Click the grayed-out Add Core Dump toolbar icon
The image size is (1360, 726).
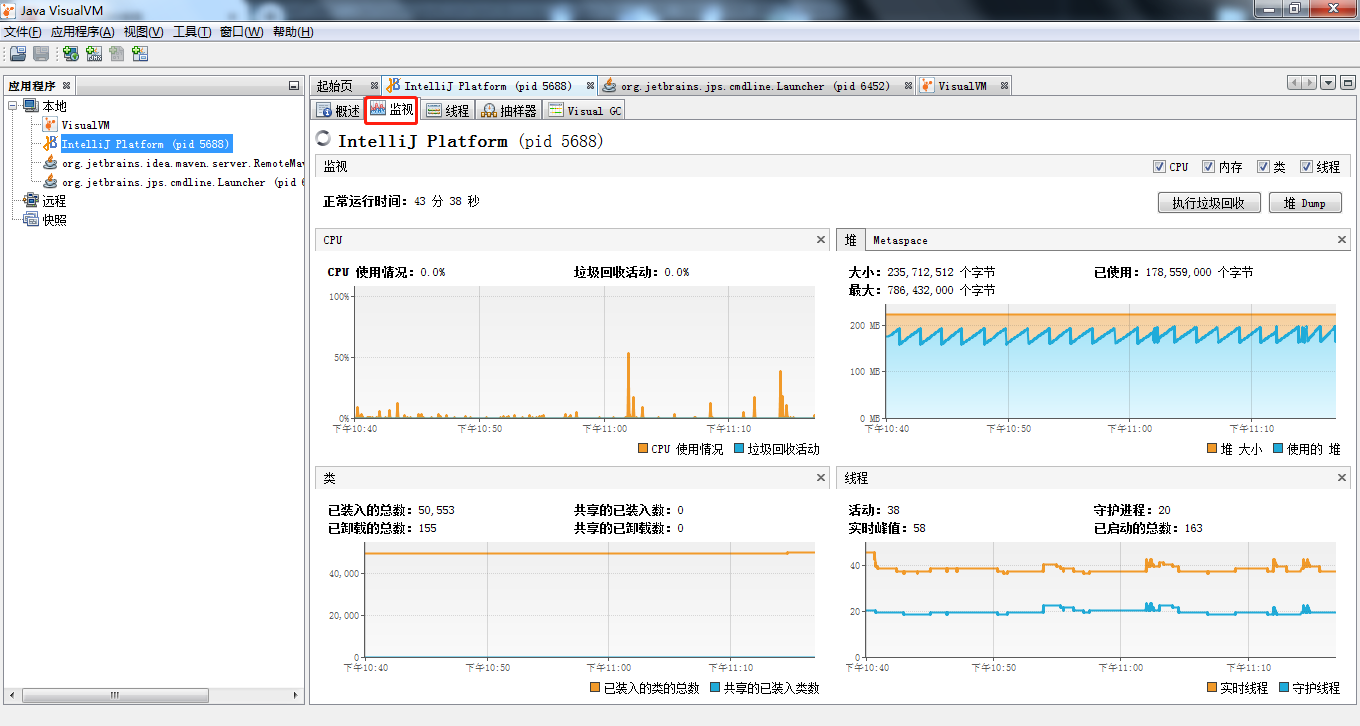point(117,54)
